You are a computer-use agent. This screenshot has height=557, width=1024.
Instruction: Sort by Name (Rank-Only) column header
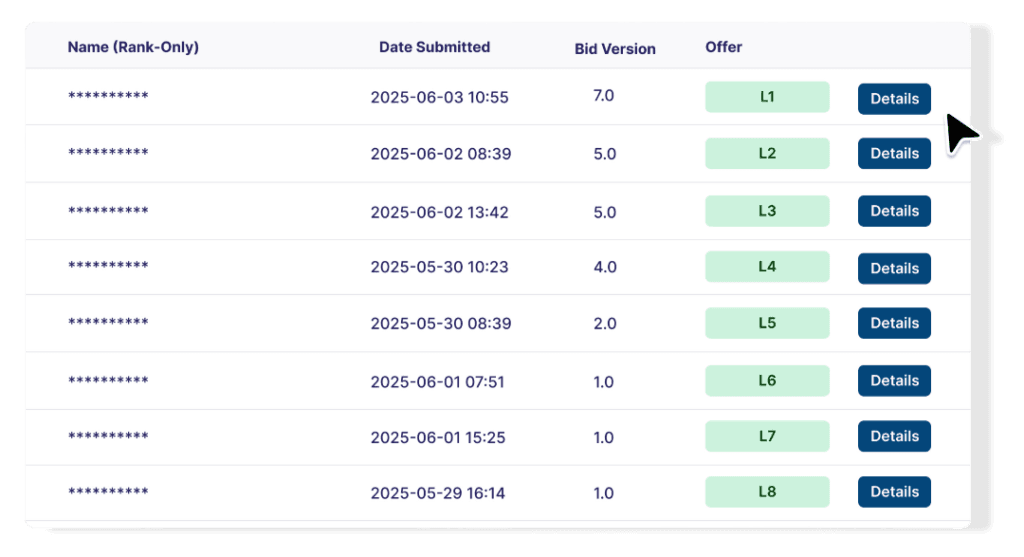pyautogui.click(x=133, y=47)
